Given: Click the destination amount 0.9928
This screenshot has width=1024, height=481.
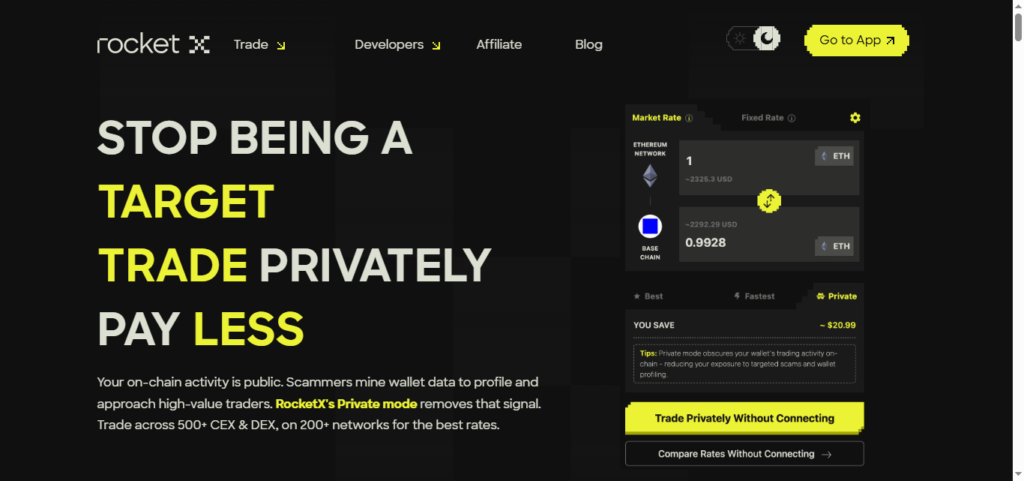Looking at the screenshot, I should (705, 243).
